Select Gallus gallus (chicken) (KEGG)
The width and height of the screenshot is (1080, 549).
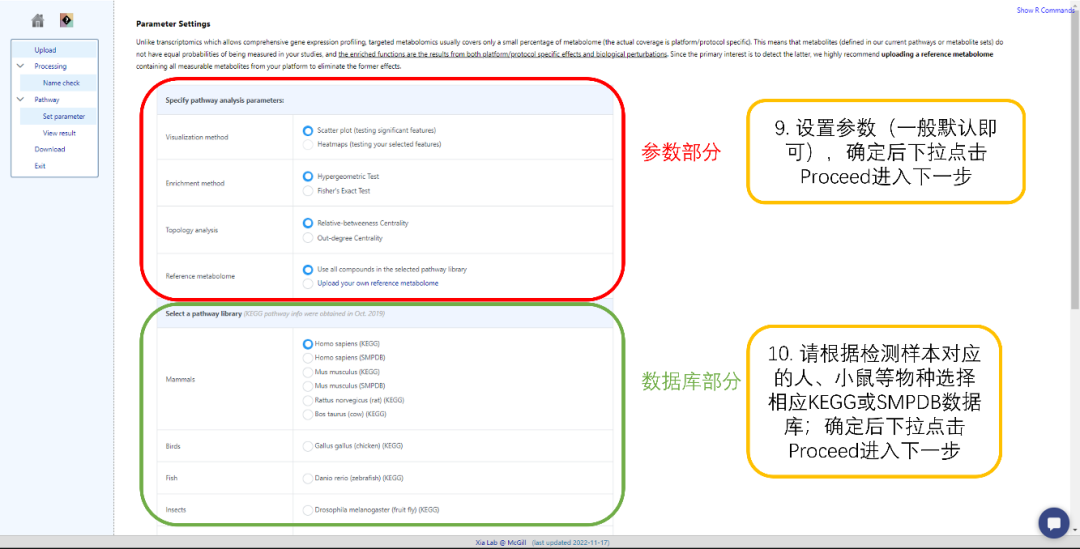(308, 446)
